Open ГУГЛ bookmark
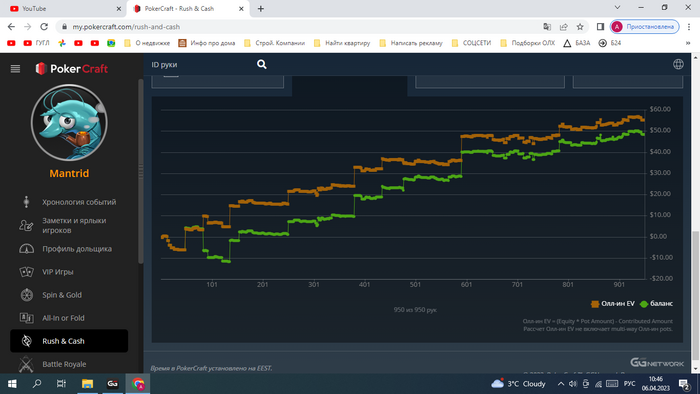This screenshot has height=394, width=700. pyautogui.click(x=36, y=43)
